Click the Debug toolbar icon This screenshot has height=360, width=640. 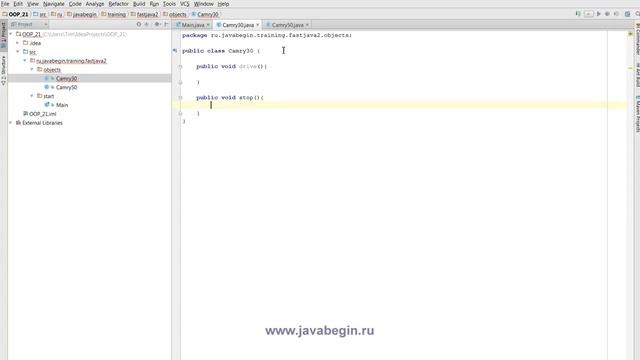tap(607, 14)
